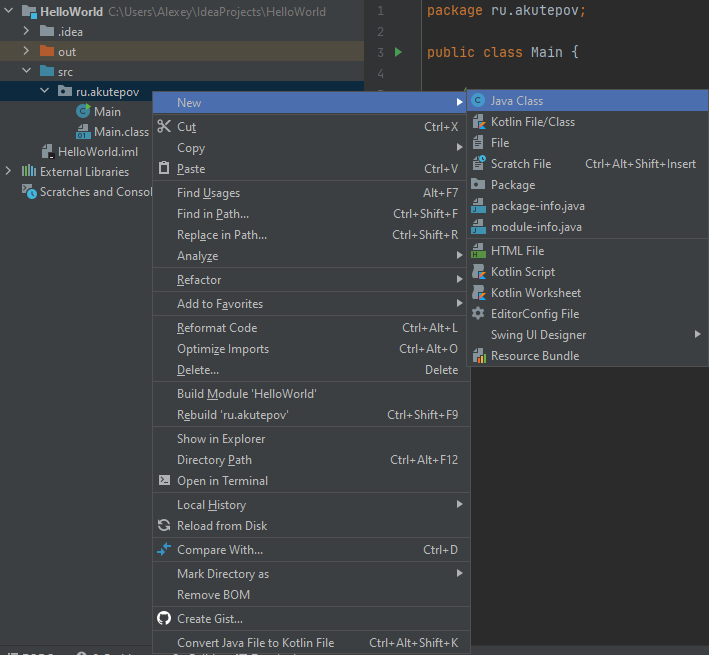
Task: Expand External Libraries node
Action: pyautogui.click(x=8, y=170)
